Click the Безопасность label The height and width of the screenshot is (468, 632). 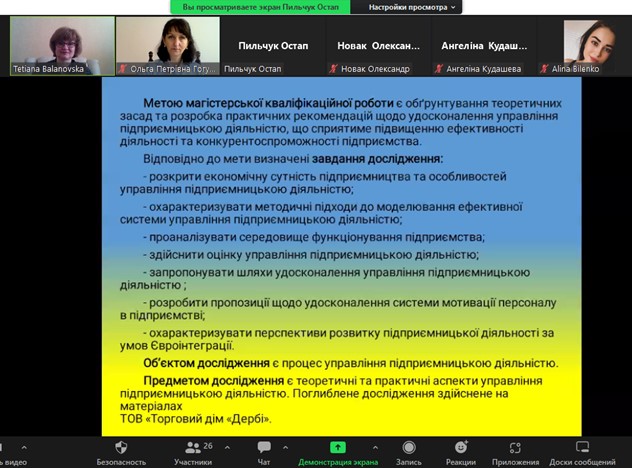point(121,462)
